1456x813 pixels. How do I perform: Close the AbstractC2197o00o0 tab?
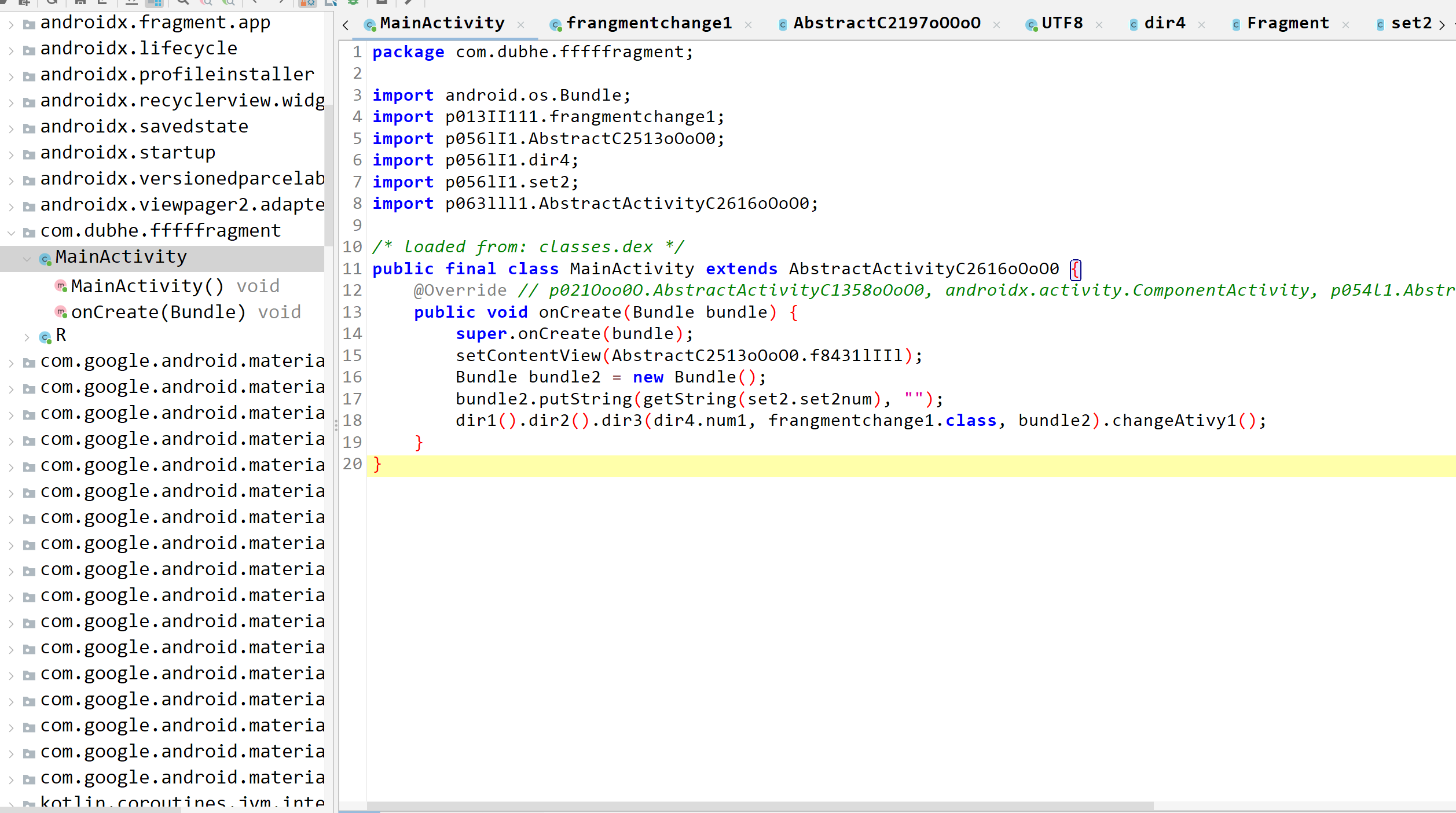tap(996, 24)
